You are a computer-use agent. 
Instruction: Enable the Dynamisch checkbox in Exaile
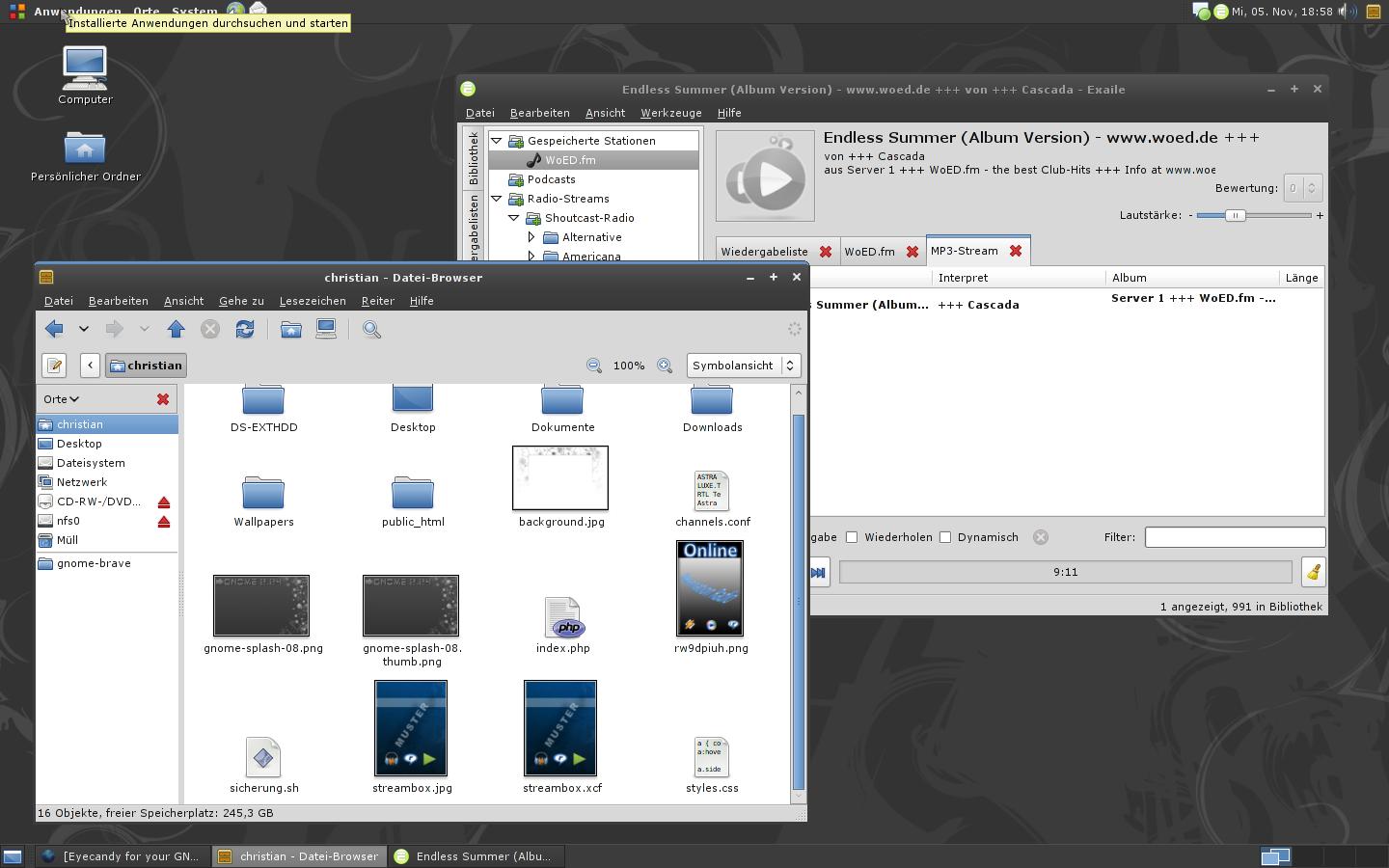pos(945,537)
